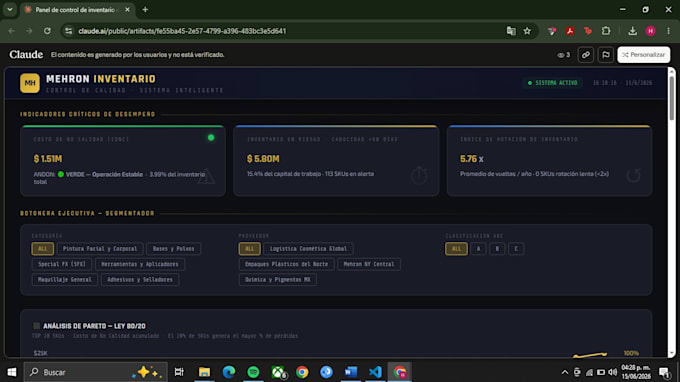Filter by Empaques Plásticos del Norte
The height and width of the screenshot is (382, 680).
(286, 264)
